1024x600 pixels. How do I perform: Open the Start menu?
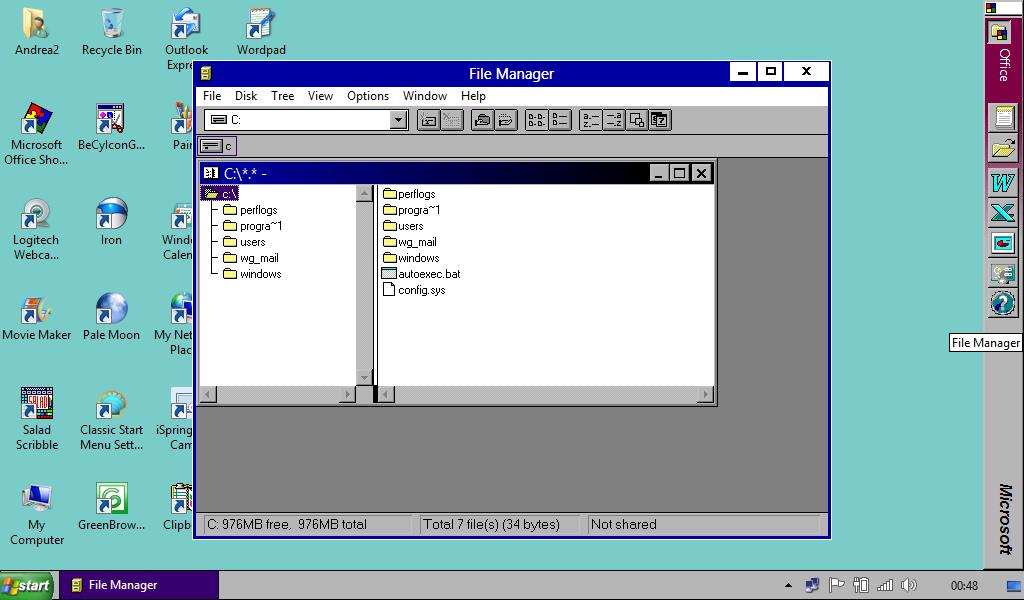coord(25,585)
